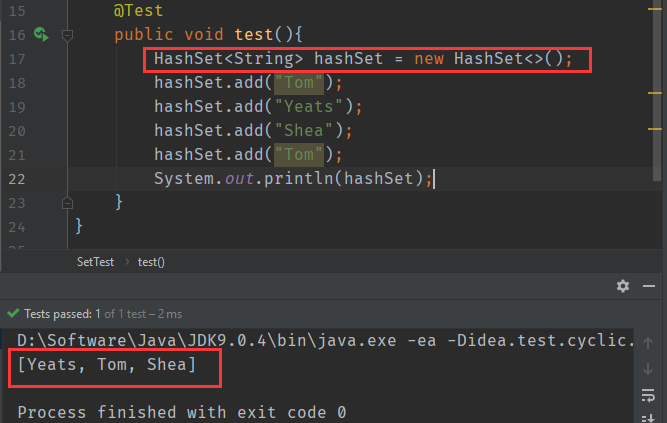The height and width of the screenshot is (423, 667).
Task: Click the HashSet declaration on line 17
Action: 363,59
